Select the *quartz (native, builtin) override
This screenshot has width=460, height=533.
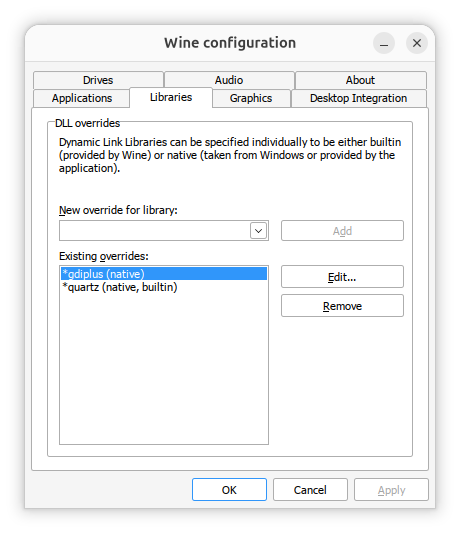pos(164,287)
